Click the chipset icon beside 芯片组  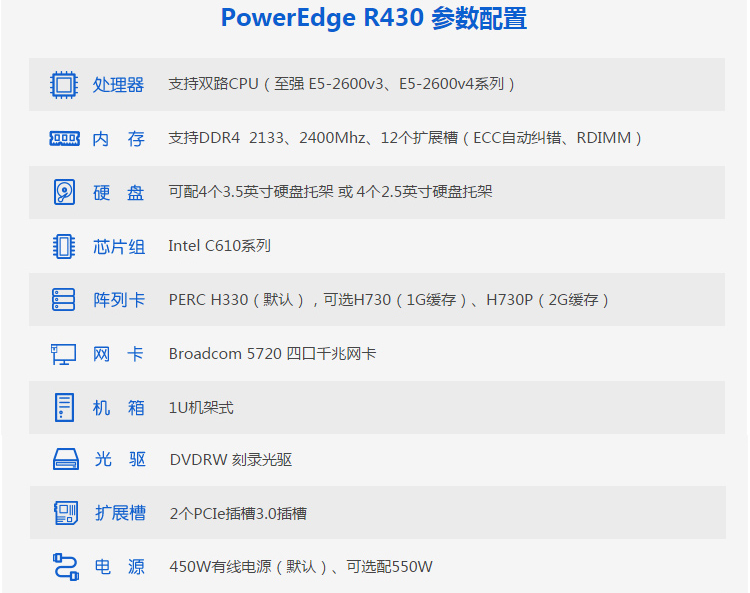64,246
